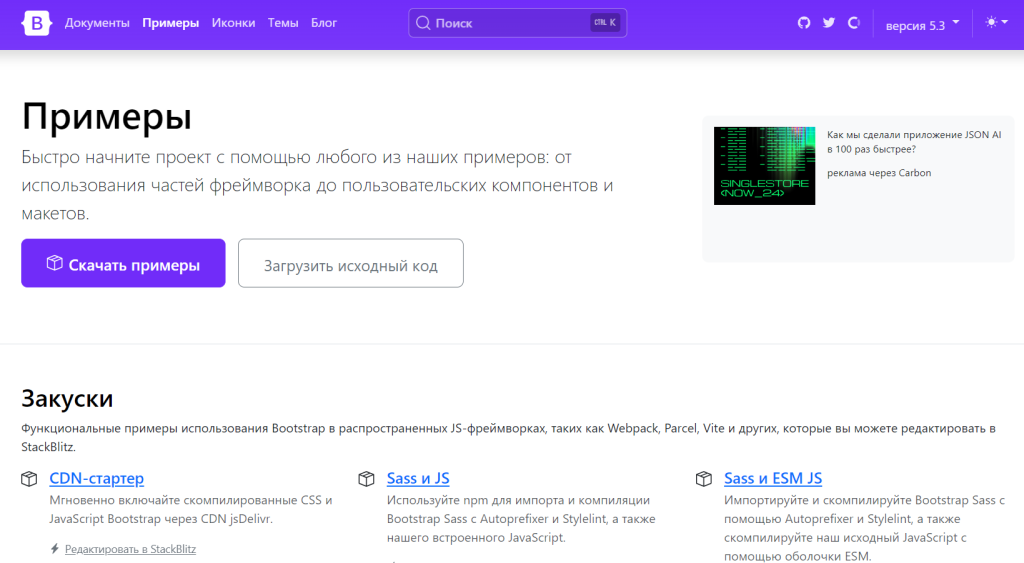Screen dimensions: 1024x563
Task: Click the Bootstrap logo in navbar
Action: point(36,24)
